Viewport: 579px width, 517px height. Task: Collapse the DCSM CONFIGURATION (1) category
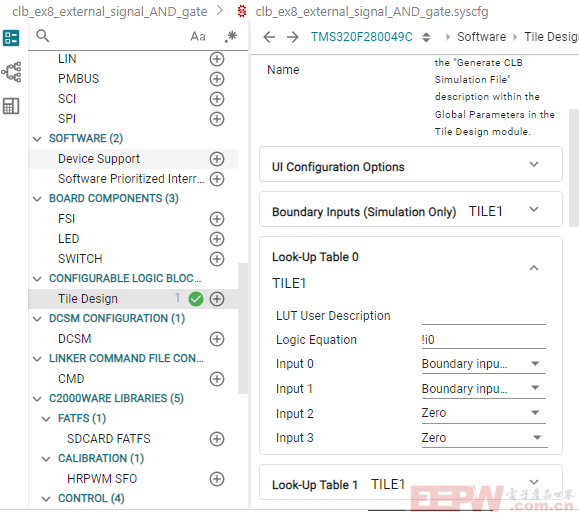click(37, 319)
